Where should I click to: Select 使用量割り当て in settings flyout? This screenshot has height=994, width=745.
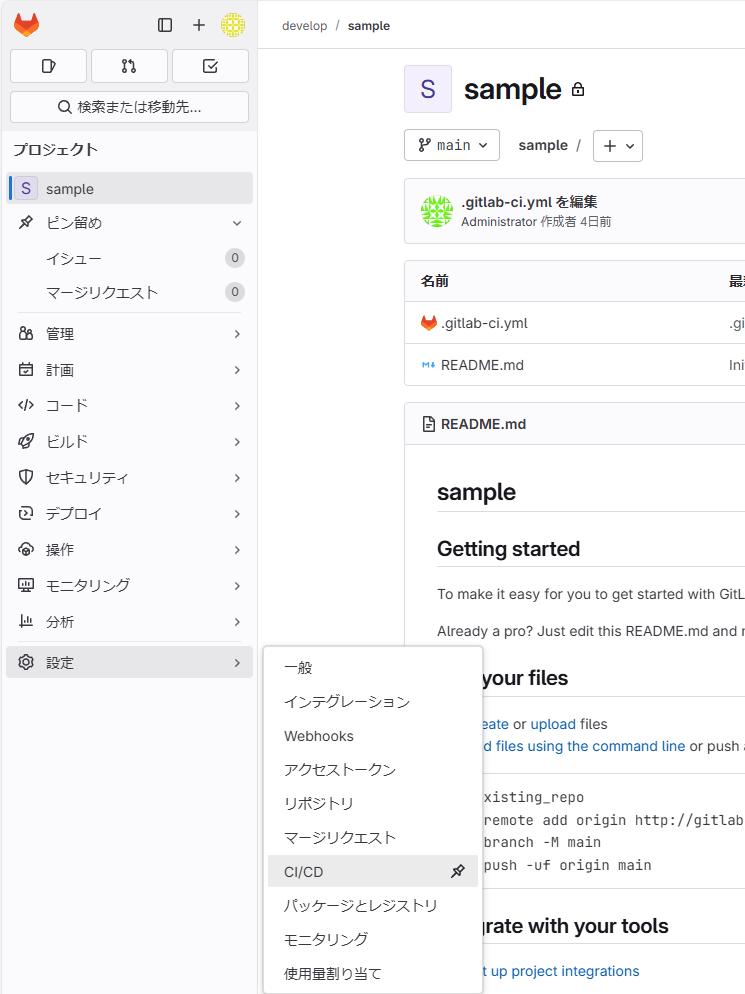tap(373, 973)
